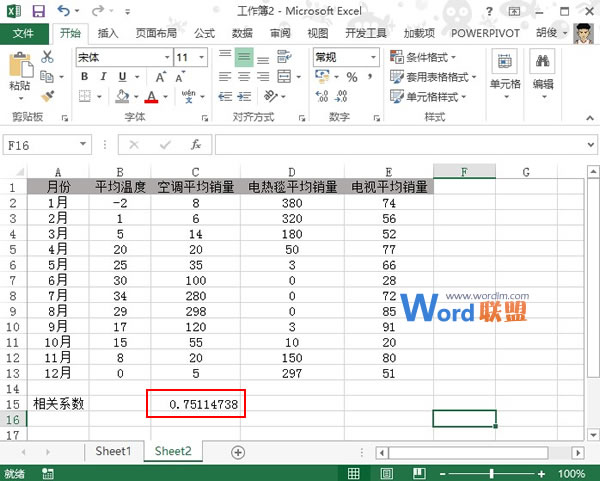Image resolution: width=600 pixels, height=481 pixels.
Task: Open the Sheet1 worksheet tab
Action: pos(113,451)
